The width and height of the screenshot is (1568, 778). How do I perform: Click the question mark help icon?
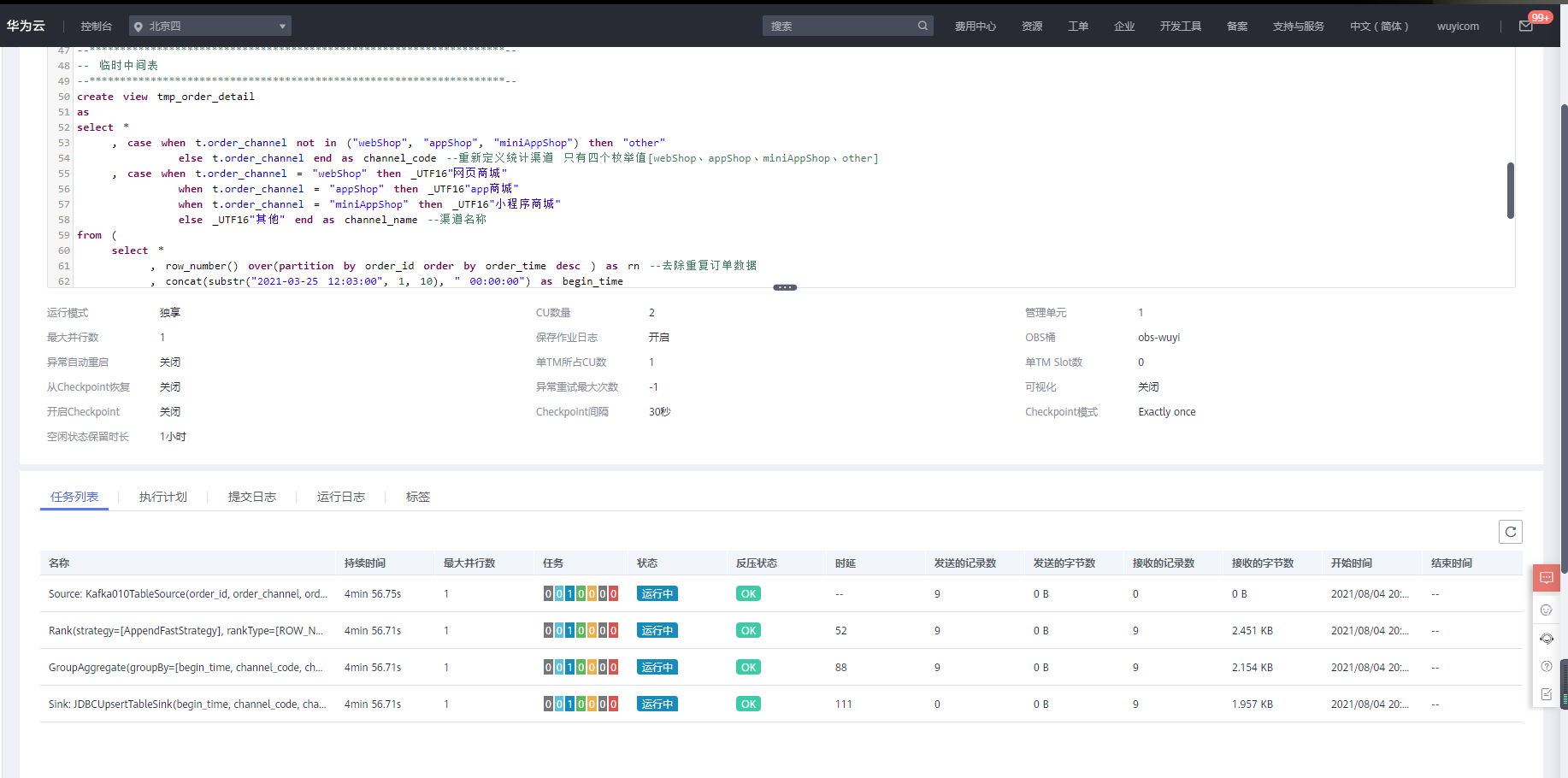1546,667
